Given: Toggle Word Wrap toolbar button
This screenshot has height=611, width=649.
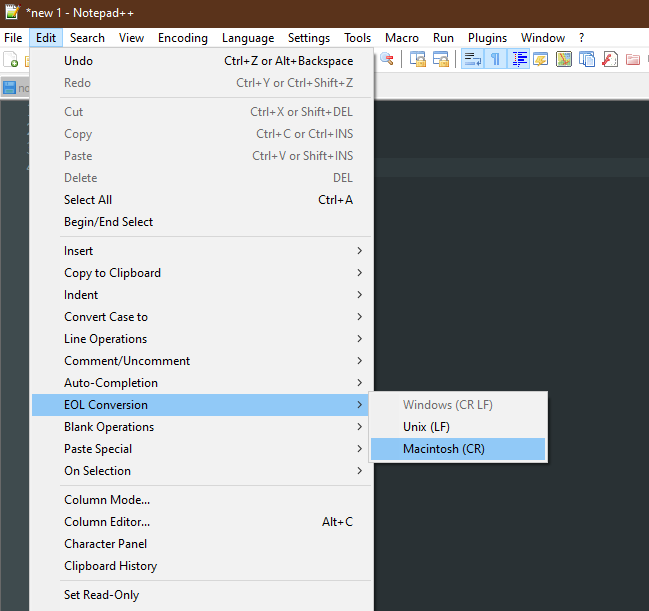Looking at the screenshot, I should click(472, 59).
